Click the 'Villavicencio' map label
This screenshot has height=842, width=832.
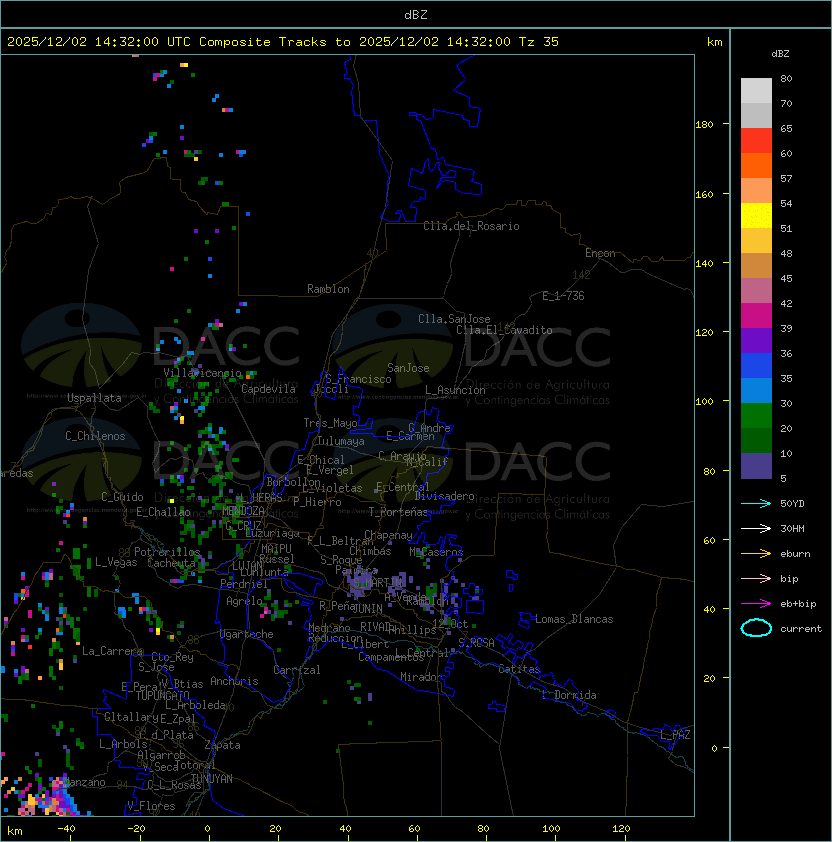pyautogui.click(x=202, y=373)
